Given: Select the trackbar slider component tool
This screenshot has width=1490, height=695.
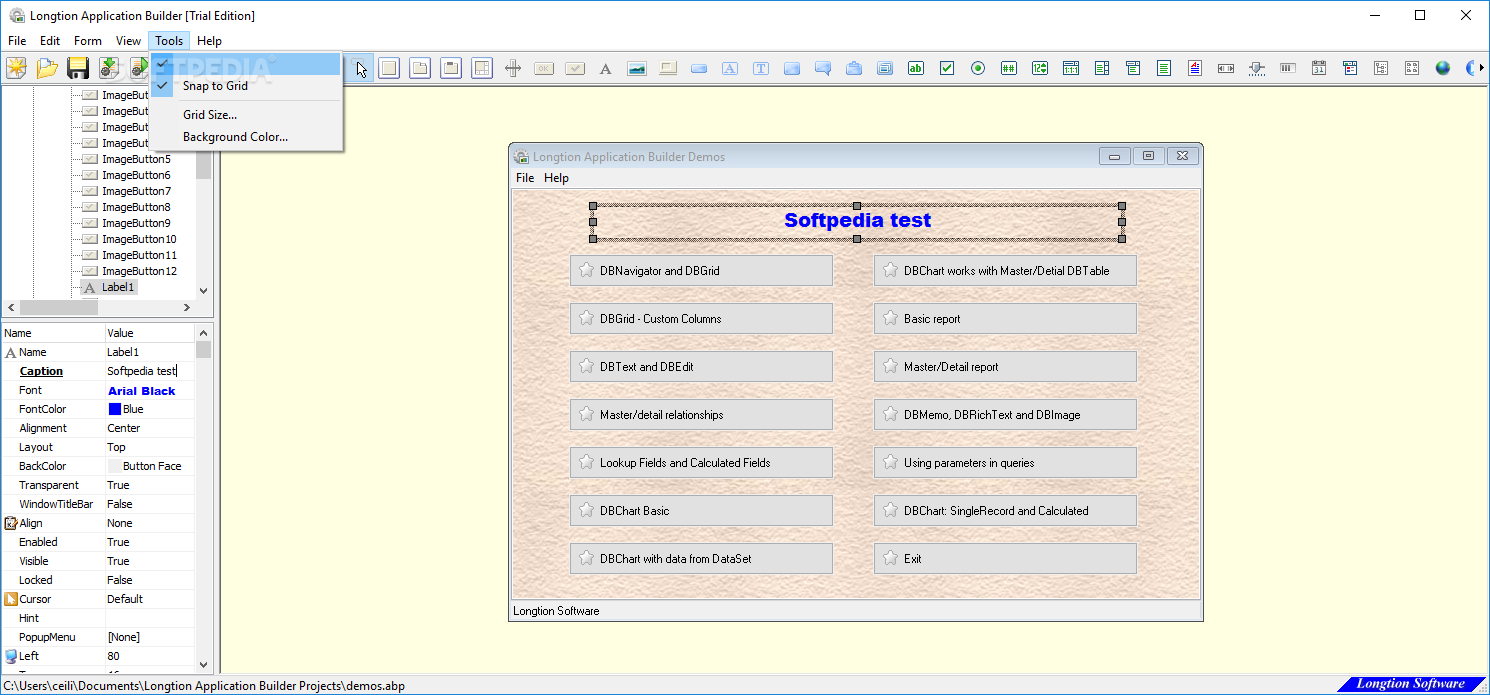Looking at the screenshot, I should click(x=1257, y=68).
